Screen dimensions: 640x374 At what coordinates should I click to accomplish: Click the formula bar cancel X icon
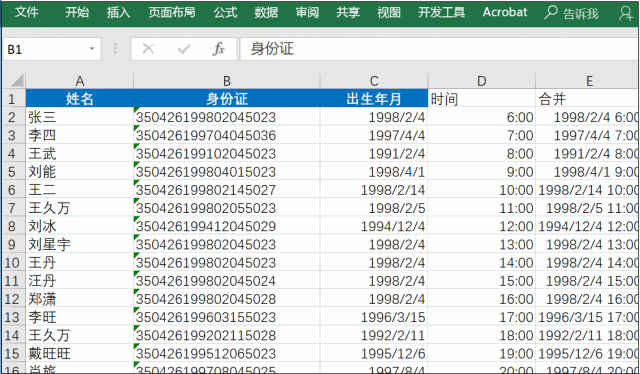click(x=148, y=49)
